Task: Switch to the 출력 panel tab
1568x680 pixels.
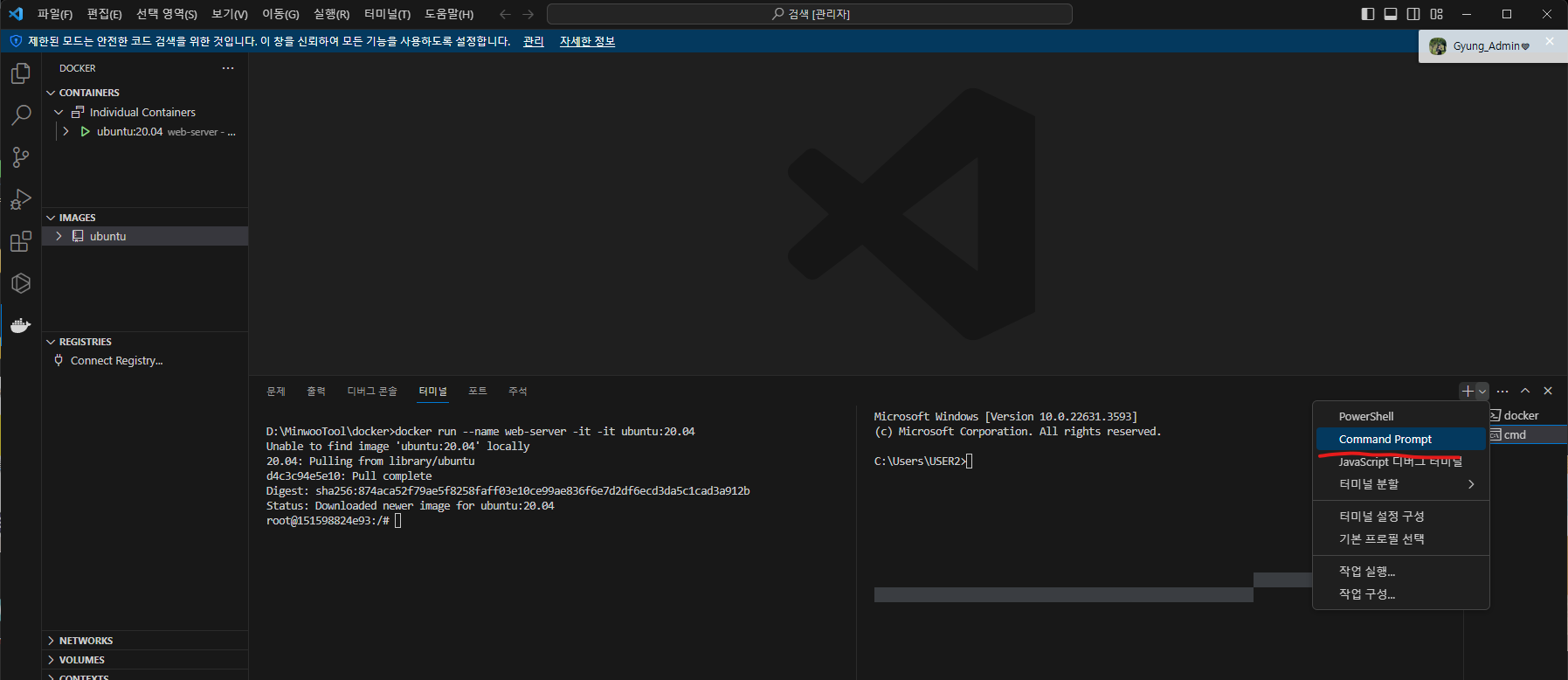Action: 316,392
